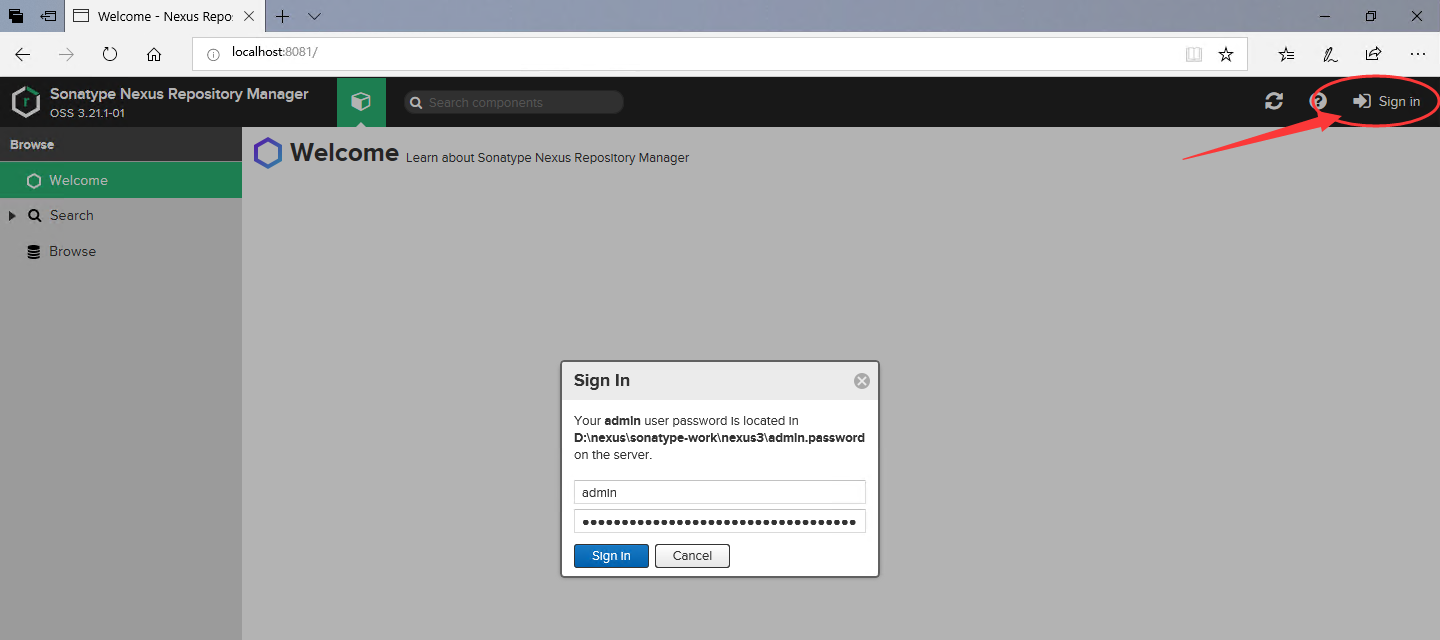
Task: Click the tabs you've set aside icon
Action: pyautogui.click(x=16, y=16)
